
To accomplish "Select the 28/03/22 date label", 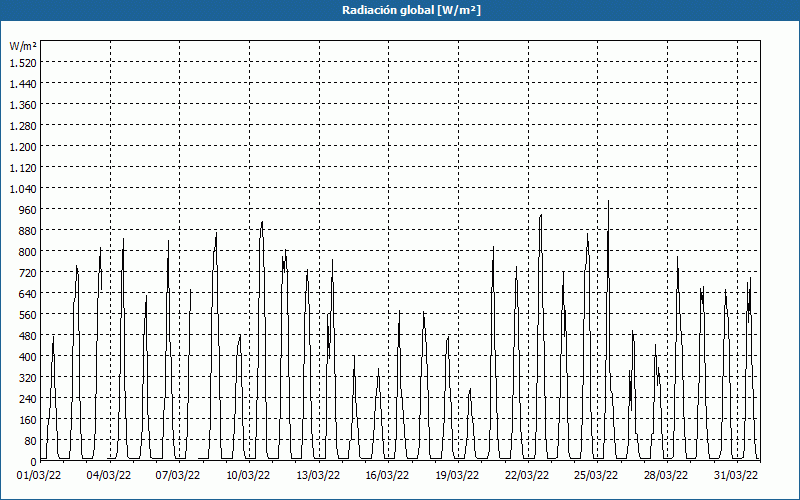I will click(x=666, y=476).
